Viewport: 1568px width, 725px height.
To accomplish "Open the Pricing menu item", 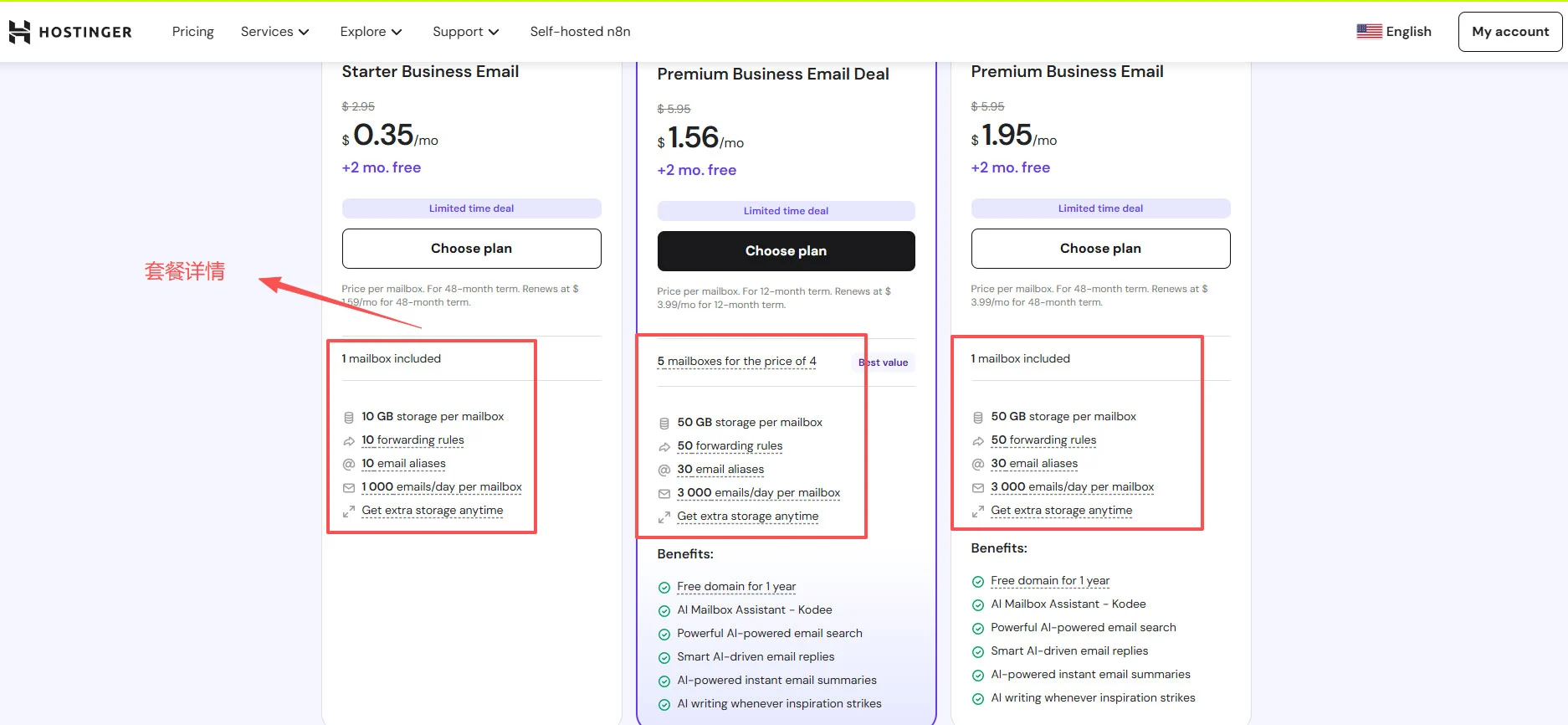I will tap(192, 32).
